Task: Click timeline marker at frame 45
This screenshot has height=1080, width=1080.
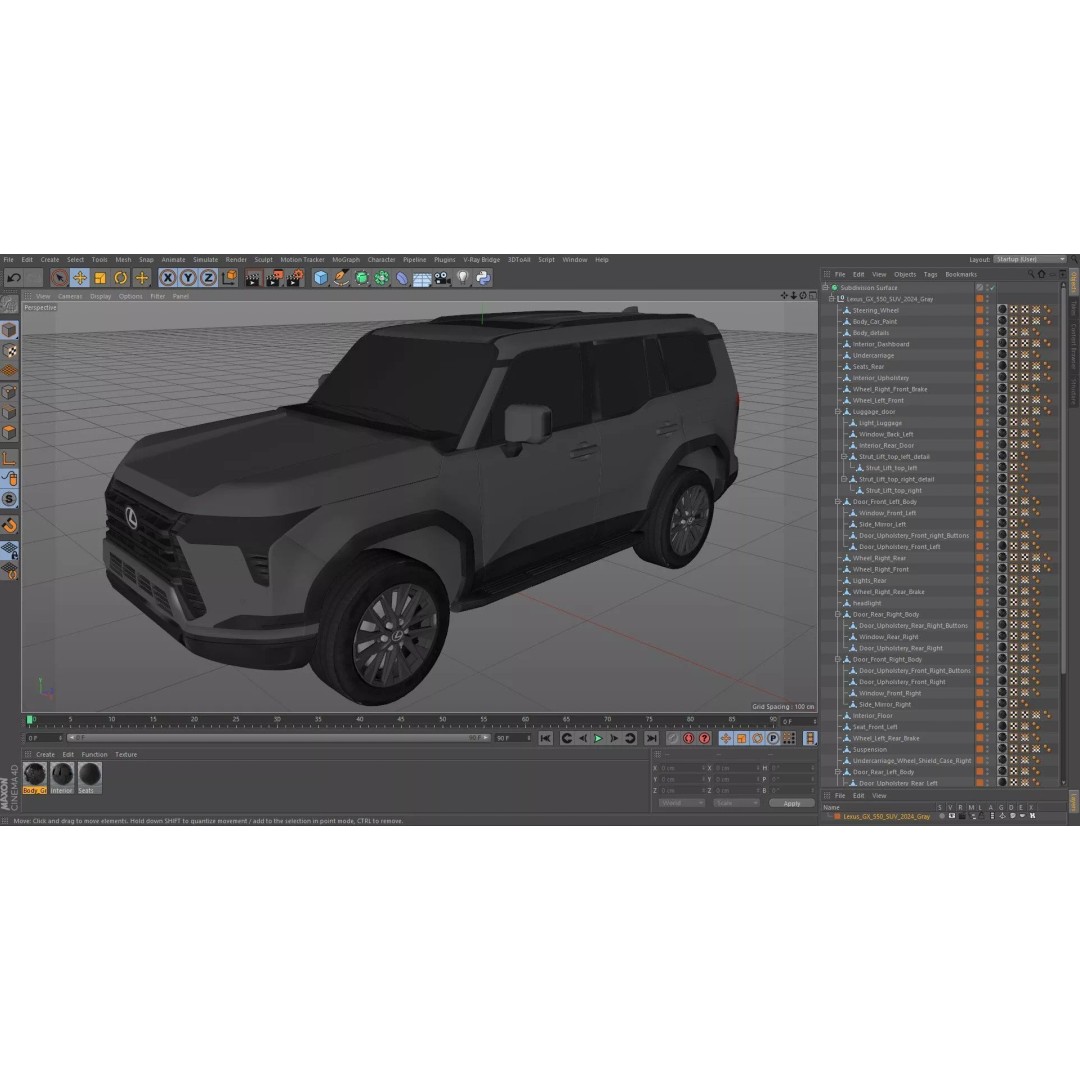Action: pos(401,720)
